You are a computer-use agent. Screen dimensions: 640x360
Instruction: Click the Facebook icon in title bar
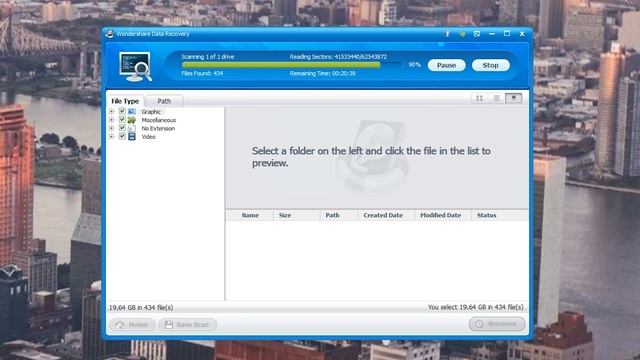(447, 34)
